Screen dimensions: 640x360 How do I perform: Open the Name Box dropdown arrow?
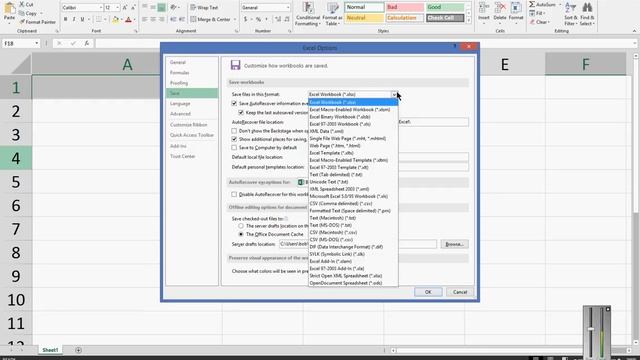[36, 43]
